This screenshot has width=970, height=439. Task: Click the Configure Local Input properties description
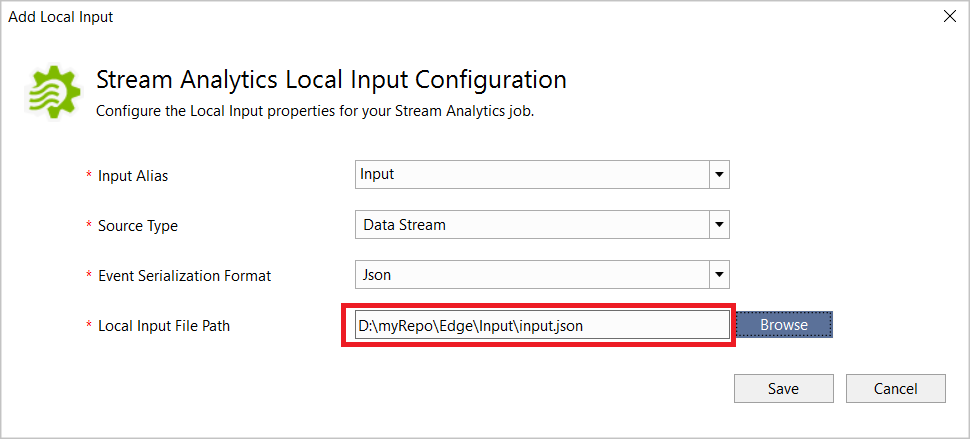[x=315, y=111]
